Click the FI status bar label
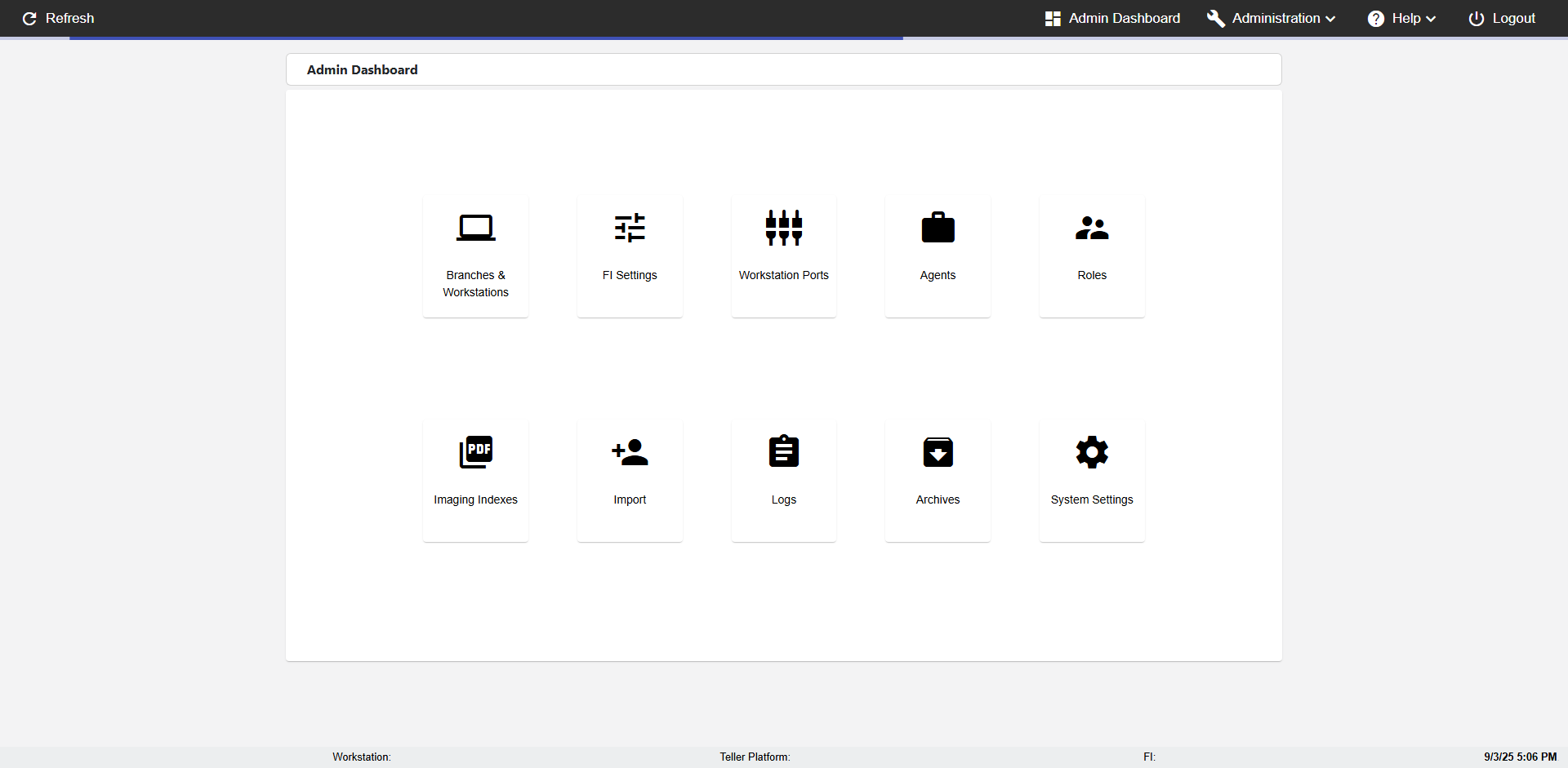 [x=1149, y=757]
